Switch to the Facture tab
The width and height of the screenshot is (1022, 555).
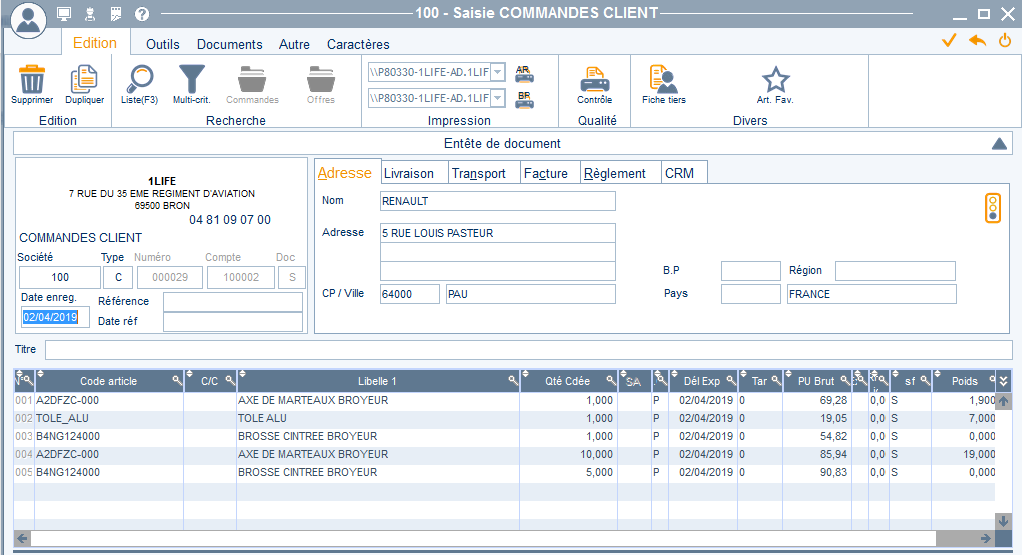[x=550, y=173]
